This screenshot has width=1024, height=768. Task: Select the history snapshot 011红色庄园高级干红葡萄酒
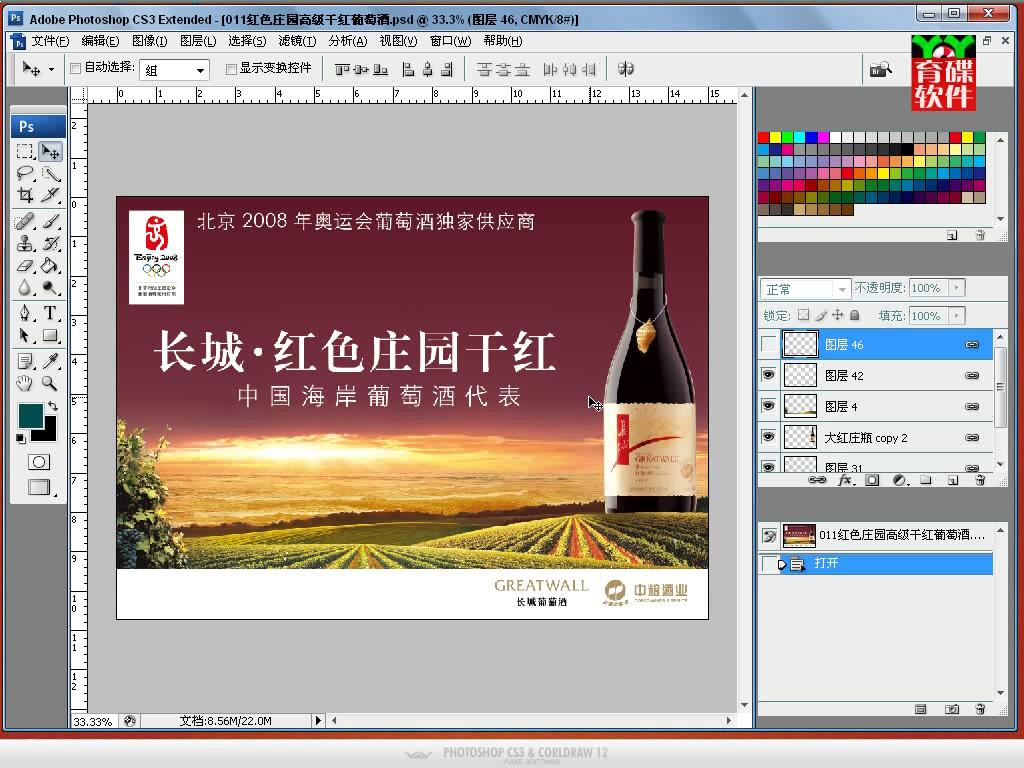point(875,536)
